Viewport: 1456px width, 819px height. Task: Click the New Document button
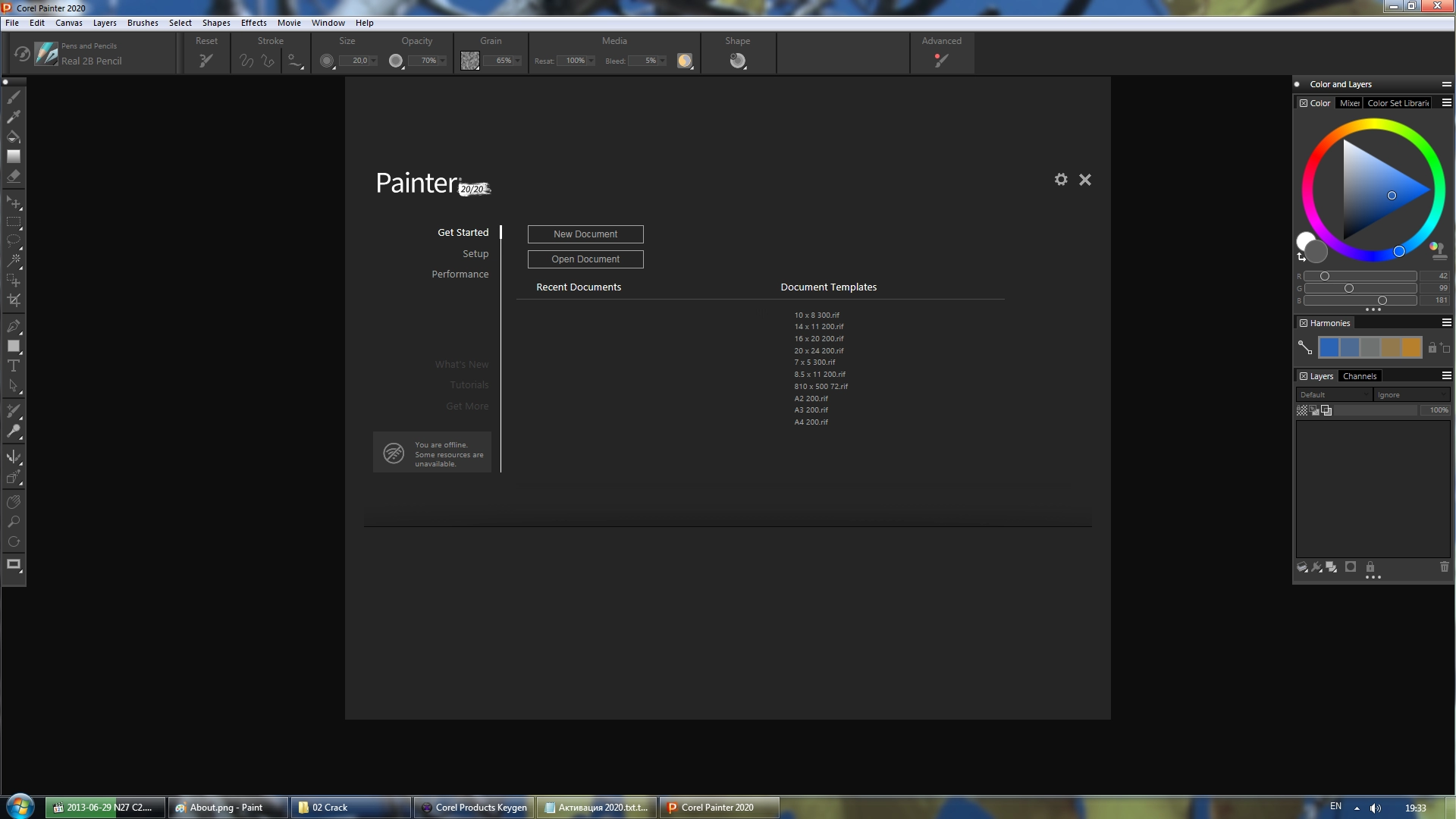[585, 234]
